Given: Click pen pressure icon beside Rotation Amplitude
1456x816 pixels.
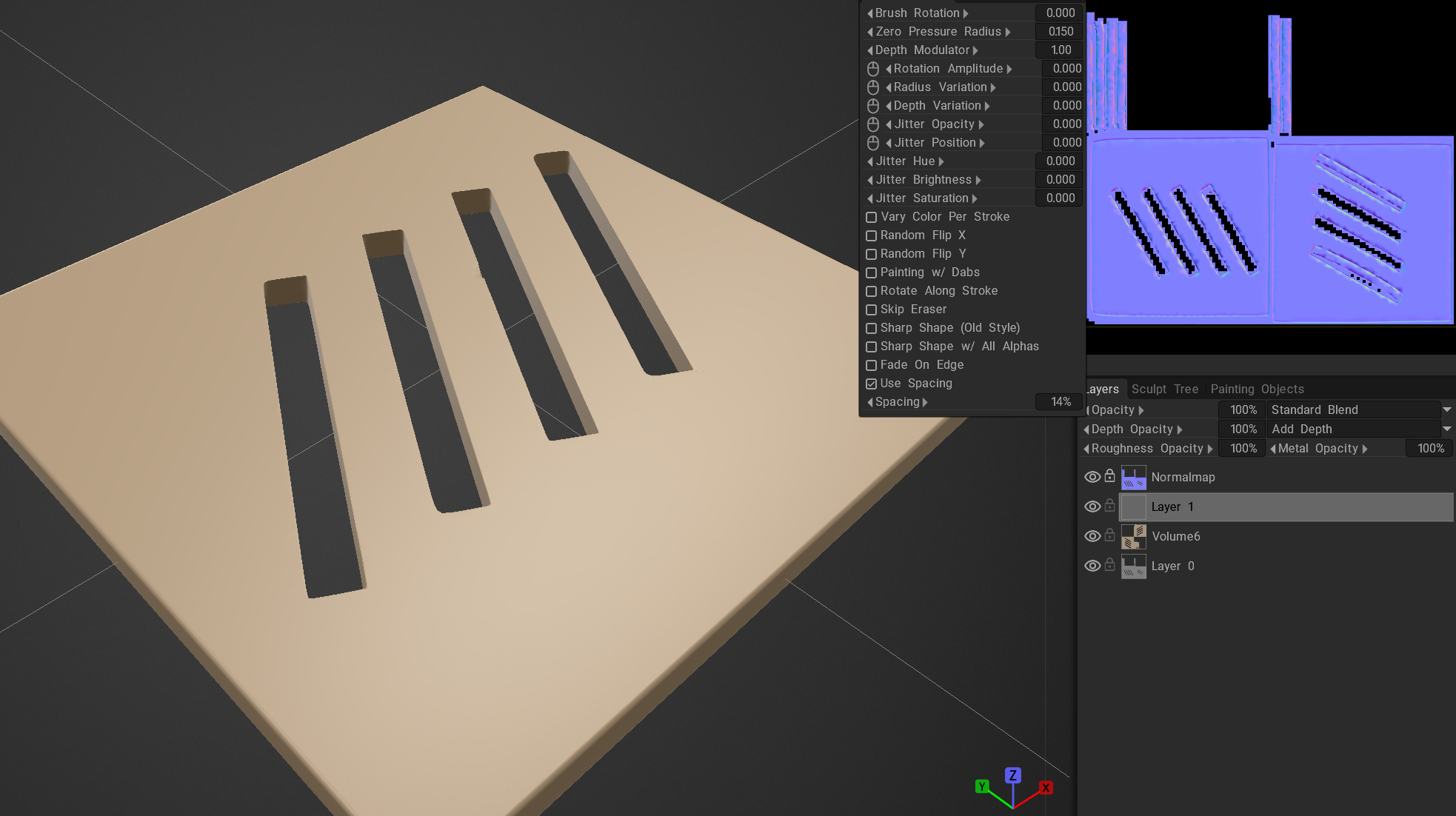Looking at the screenshot, I should pos(873,69).
